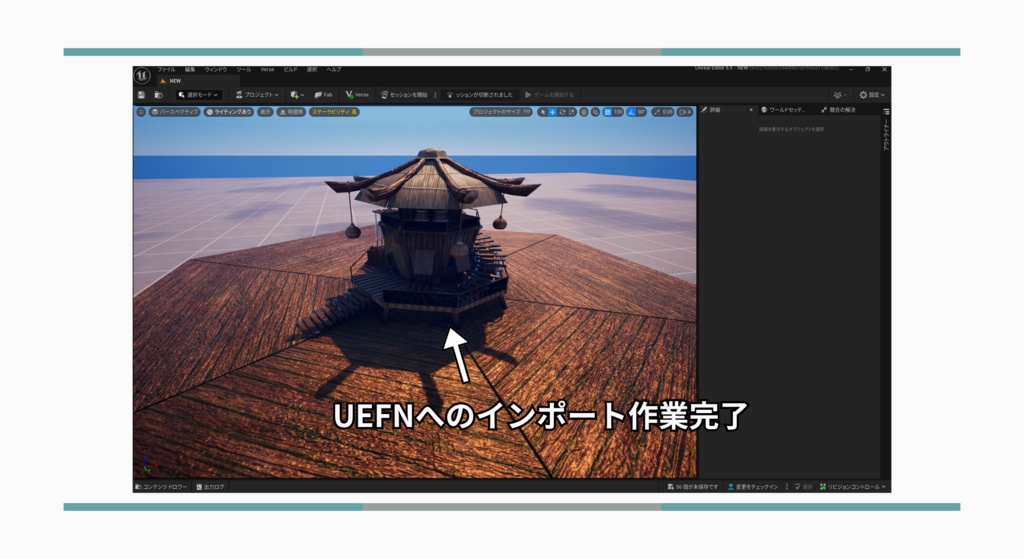Open camera speed 4 setting
1024x559 pixels.
(685, 112)
